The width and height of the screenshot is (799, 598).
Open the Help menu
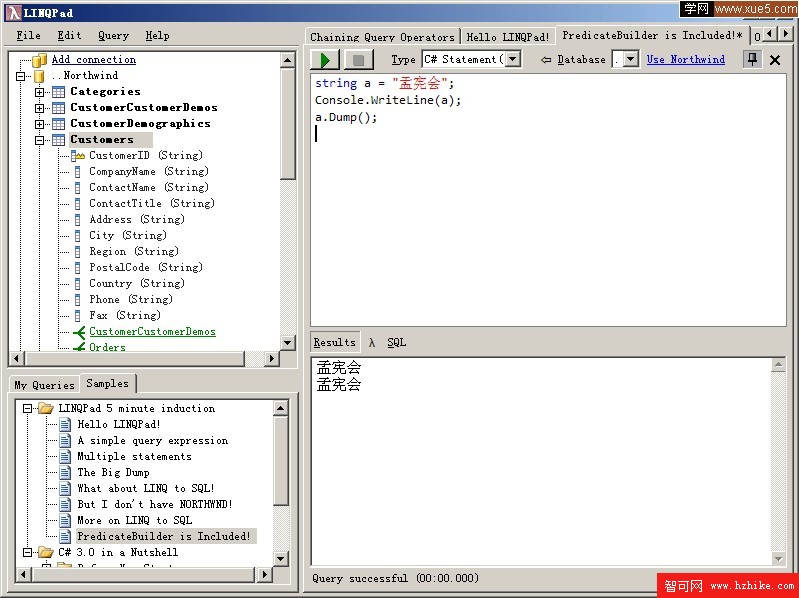pos(157,36)
